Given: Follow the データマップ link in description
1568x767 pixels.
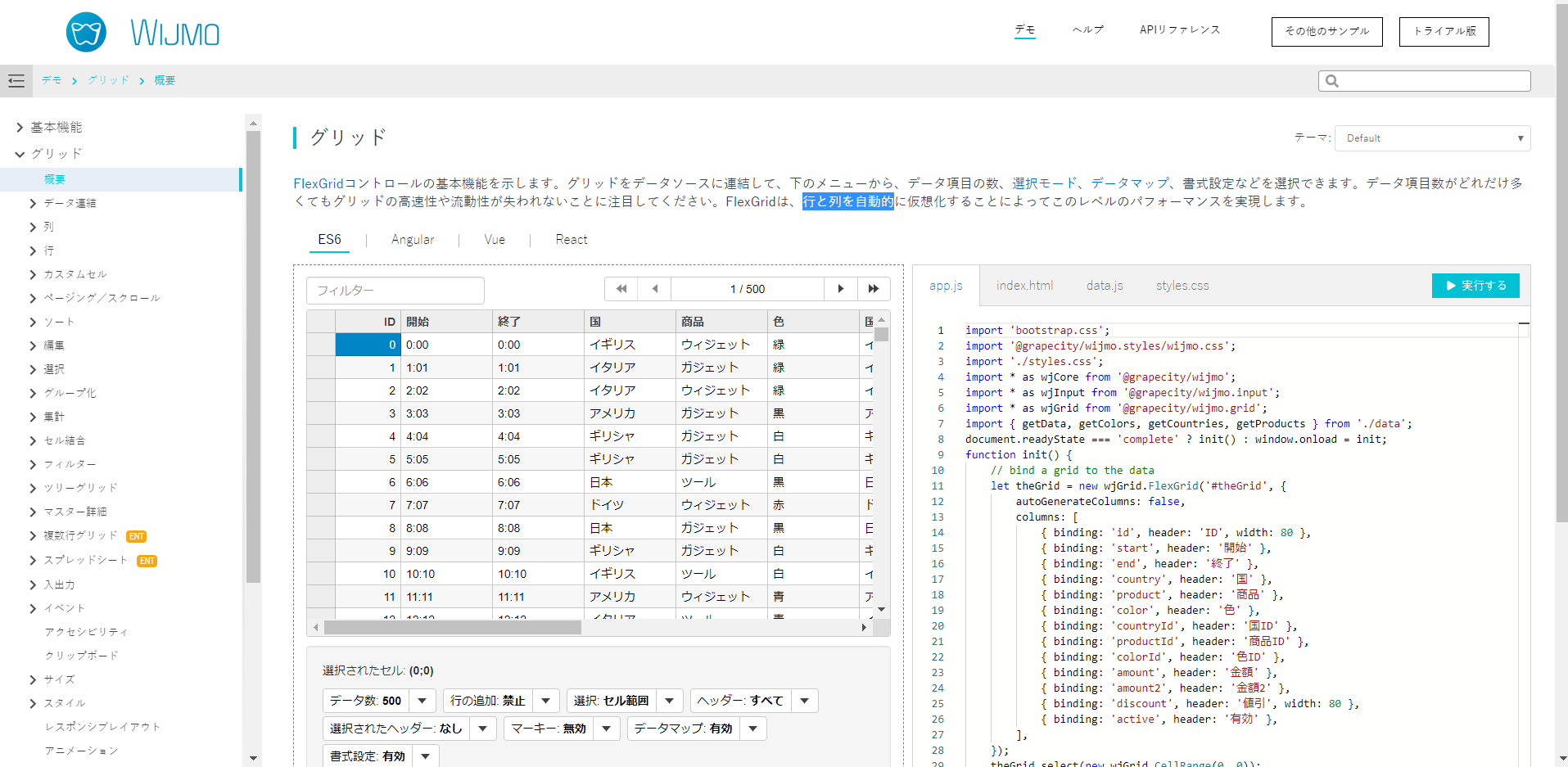Looking at the screenshot, I should (1130, 183).
